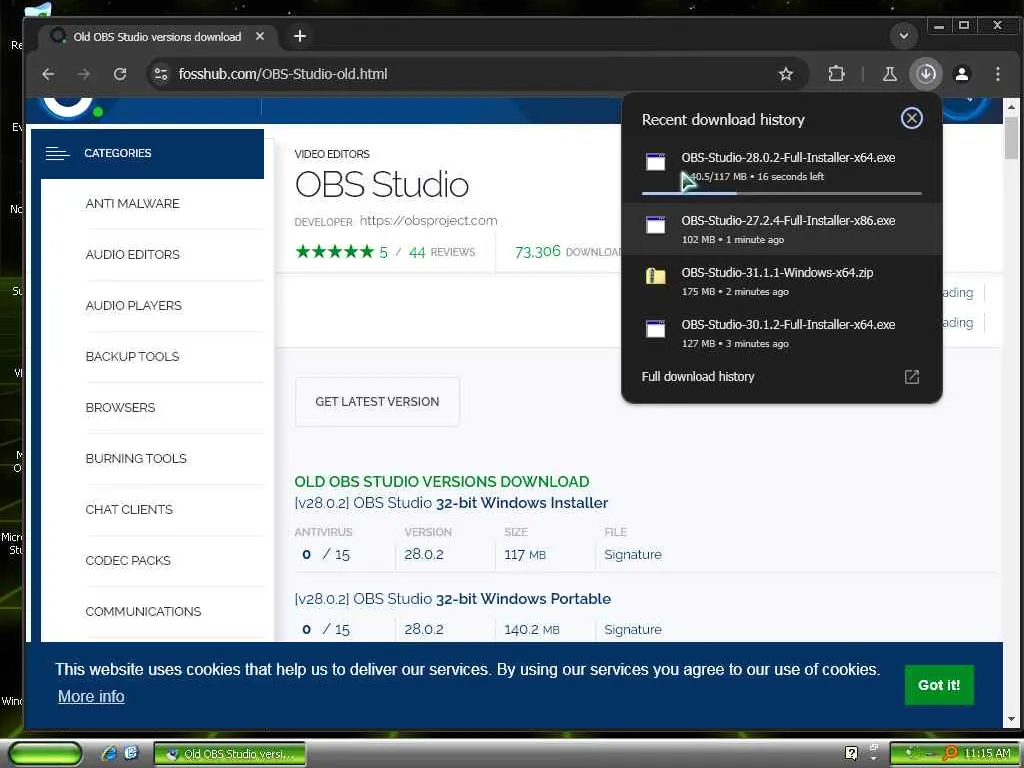1024x768 pixels.
Task: Go back using the browser back arrow
Action: click(x=48, y=74)
